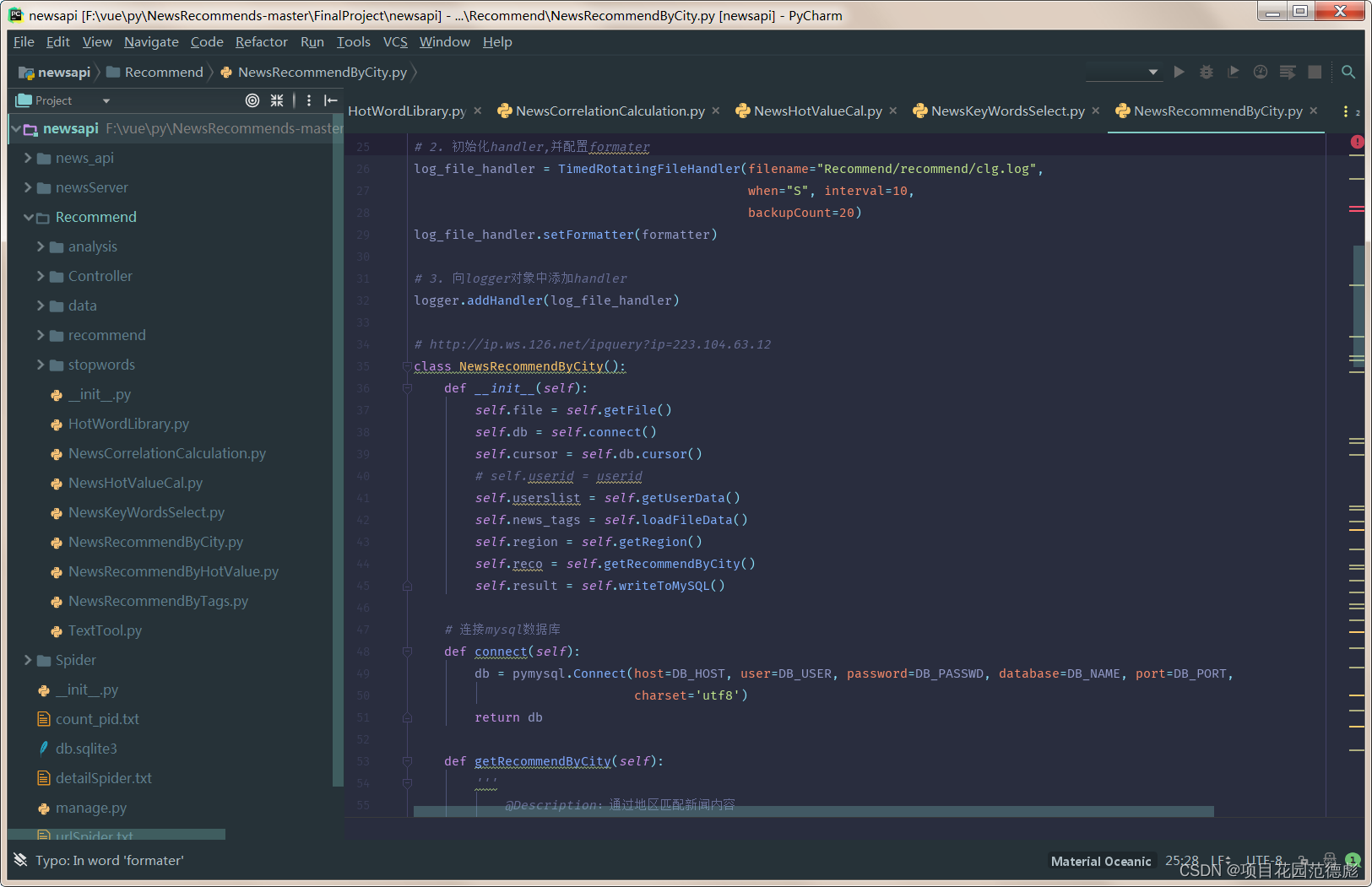
Task: Open NewsRecommendByTags.py in the project tree
Action: pos(158,601)
